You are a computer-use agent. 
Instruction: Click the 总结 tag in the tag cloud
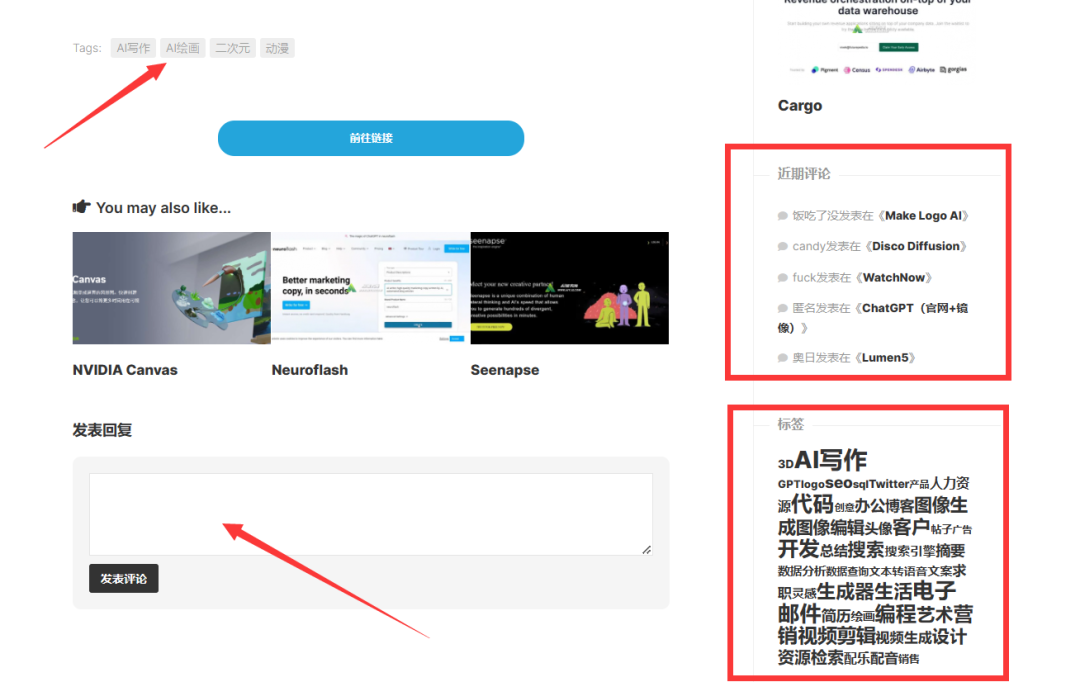pyautogui.click(x=833, y=550)
